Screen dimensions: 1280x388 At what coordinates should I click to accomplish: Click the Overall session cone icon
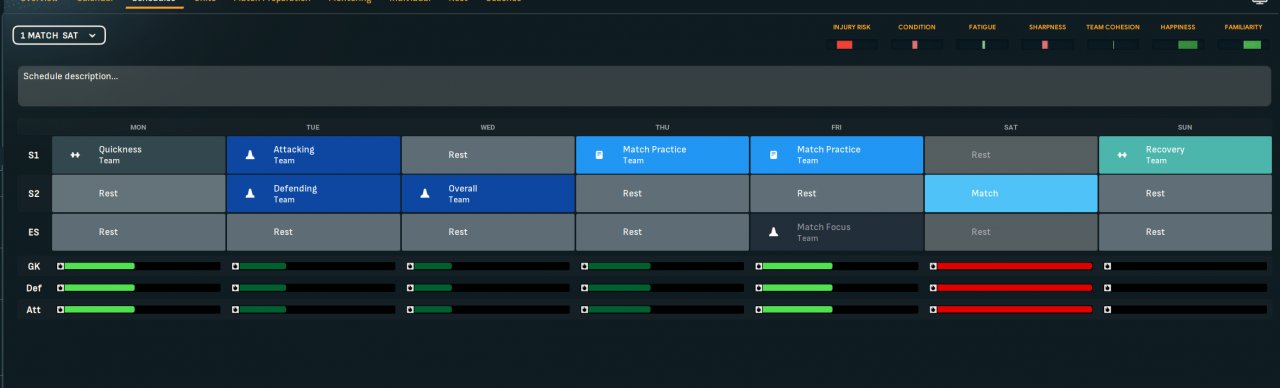[x=424, y=193]
